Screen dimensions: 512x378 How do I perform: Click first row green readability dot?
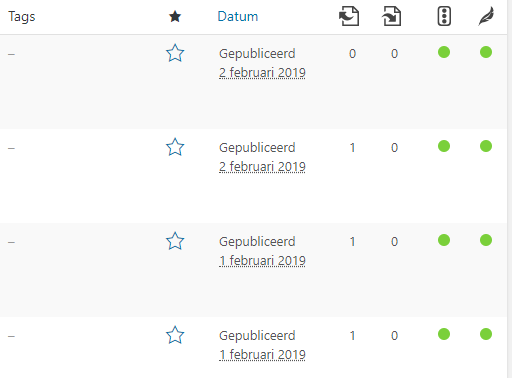pyautogui.click(x=486, y=52)
